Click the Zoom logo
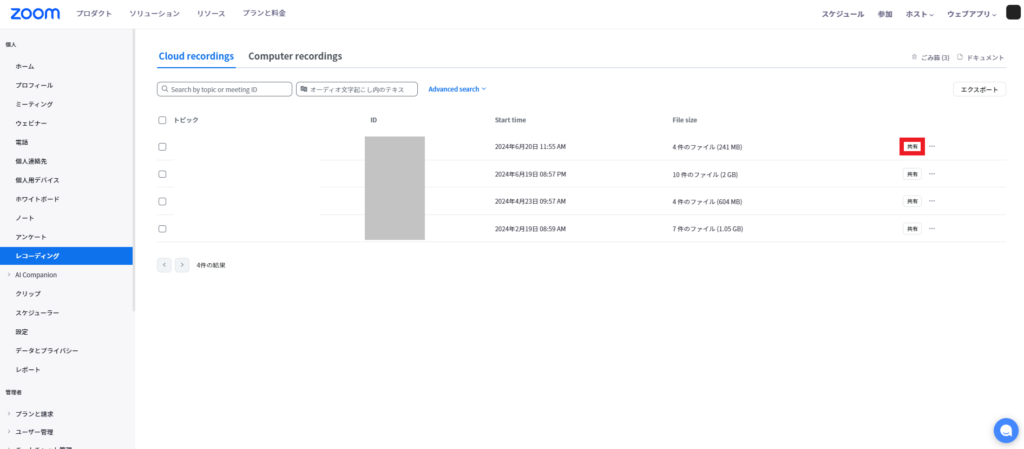 coord(35,13)
